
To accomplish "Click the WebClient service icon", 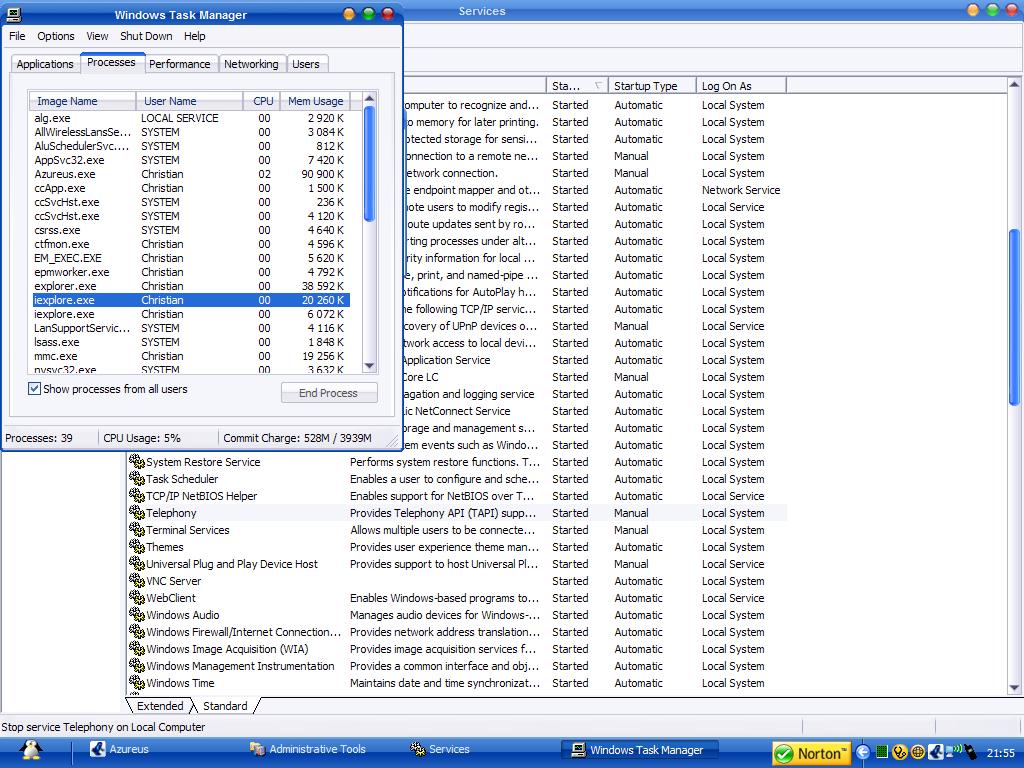I will click(x=136, y=597).
